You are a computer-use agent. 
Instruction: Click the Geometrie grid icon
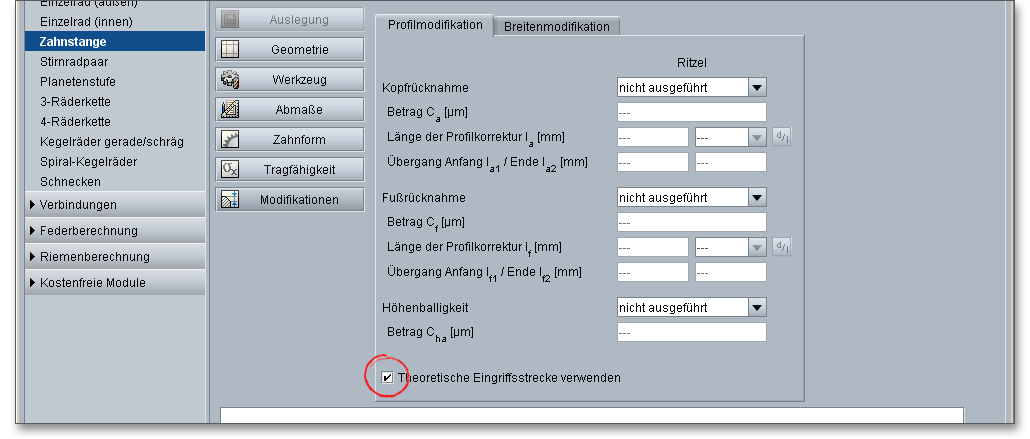coord(230,49)
